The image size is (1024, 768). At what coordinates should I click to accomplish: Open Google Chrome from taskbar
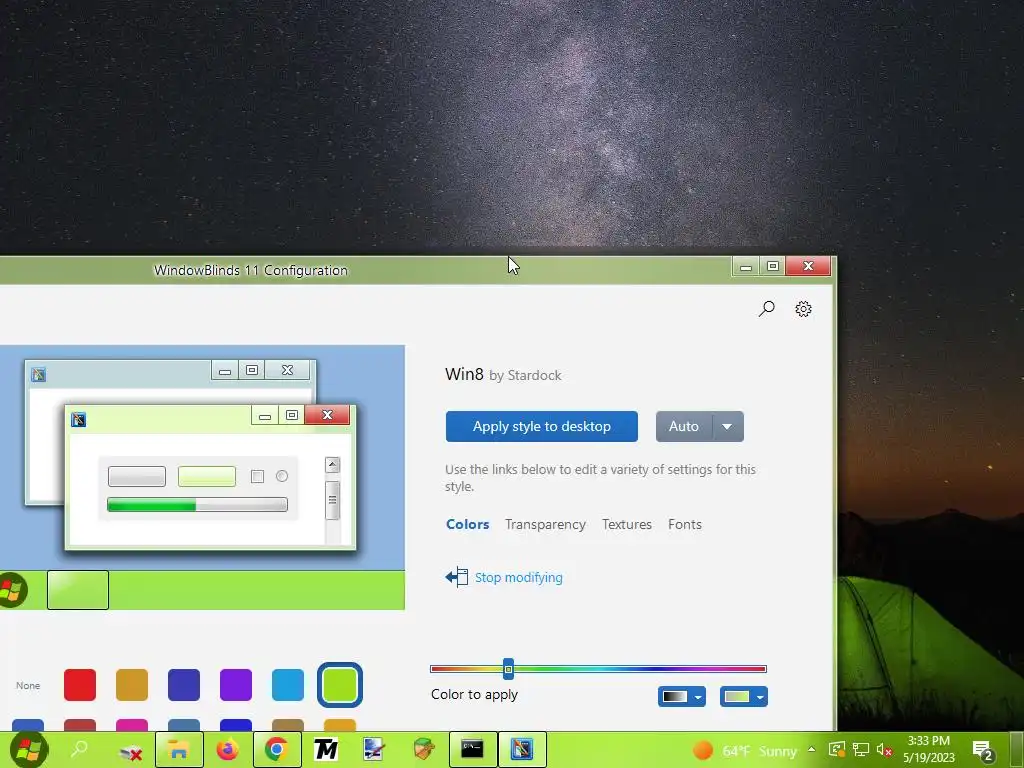click(277, 749)
